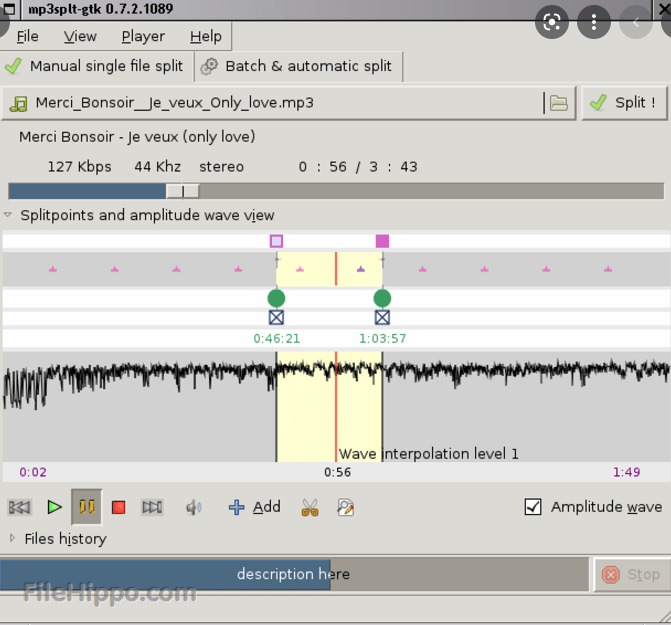Click the 'description here' split progress bar
This screenshot has width=671, height=625.
point(294,574)
